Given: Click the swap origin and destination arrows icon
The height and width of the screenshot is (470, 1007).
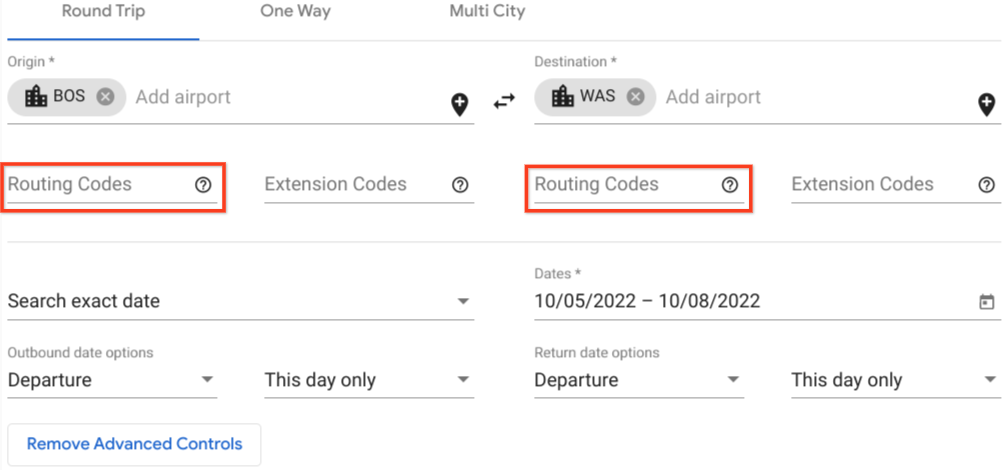Looking at the screenshot, I should (504, 102).
